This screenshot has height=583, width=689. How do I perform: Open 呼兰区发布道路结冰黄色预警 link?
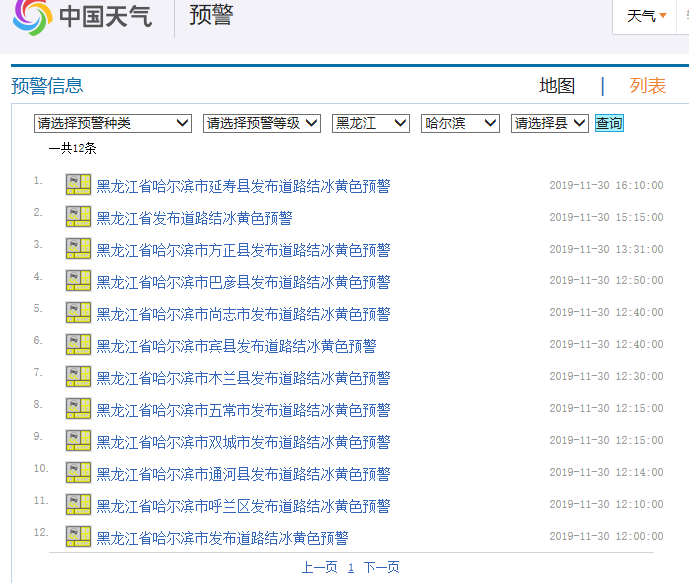pos(243,507)
